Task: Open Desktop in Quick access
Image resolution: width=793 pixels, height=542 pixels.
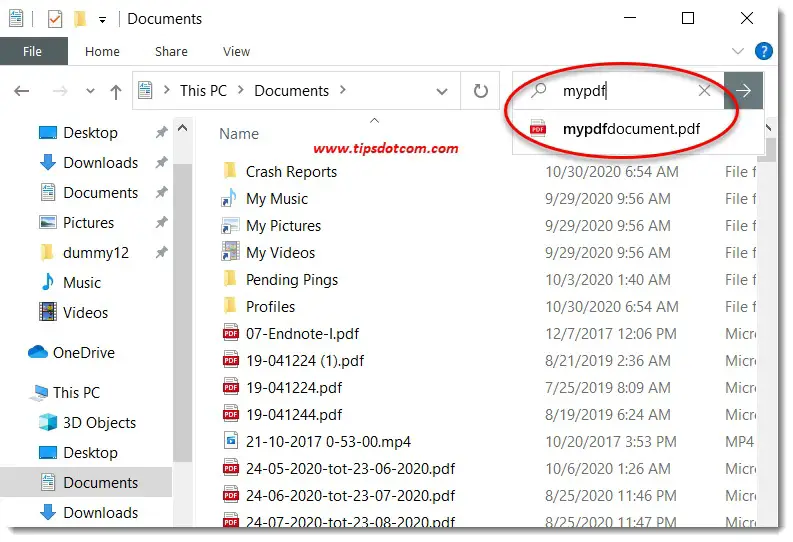Action: [x=90, y=133]
